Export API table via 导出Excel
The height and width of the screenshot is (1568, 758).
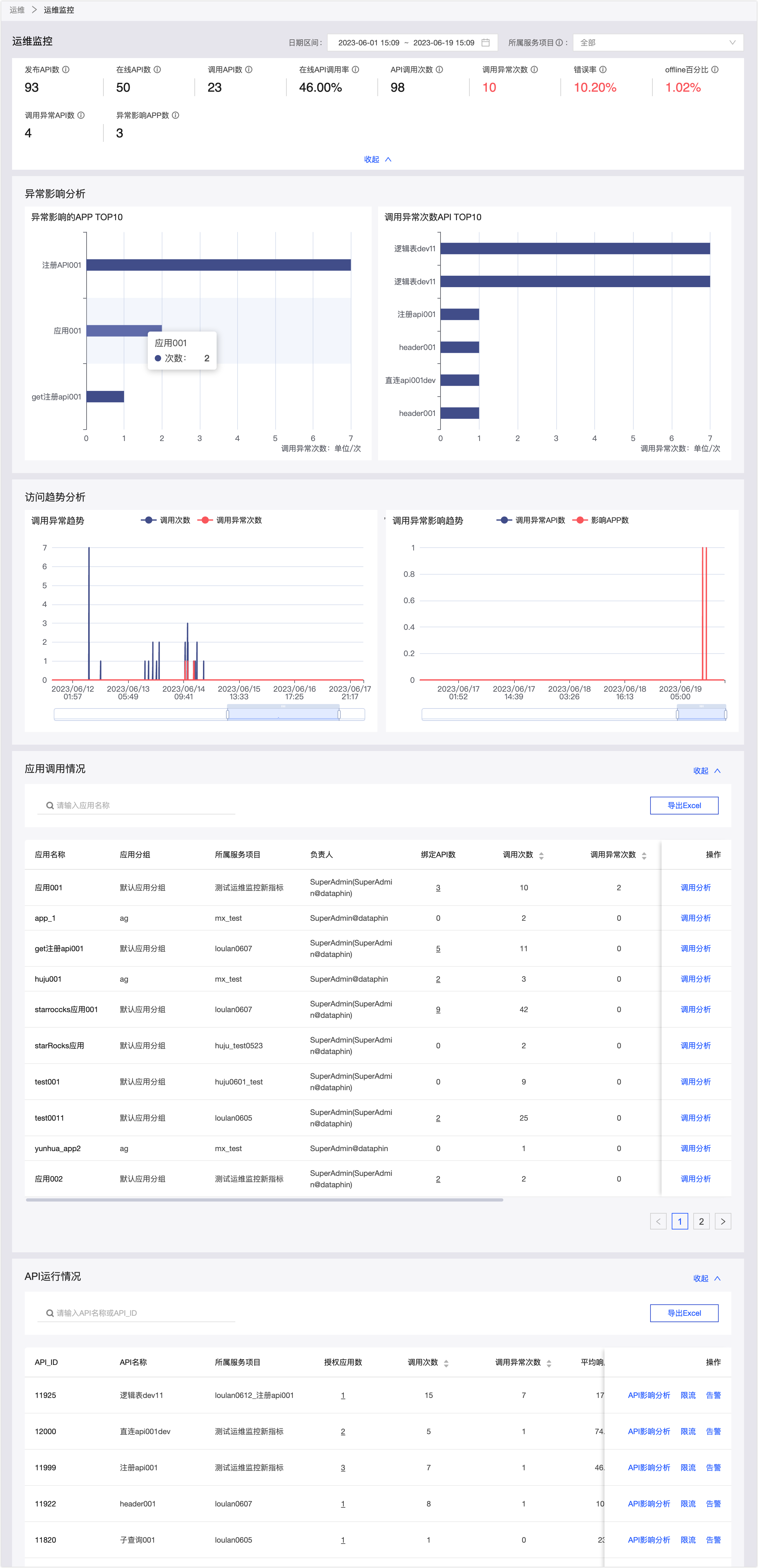pos(684,1313)
